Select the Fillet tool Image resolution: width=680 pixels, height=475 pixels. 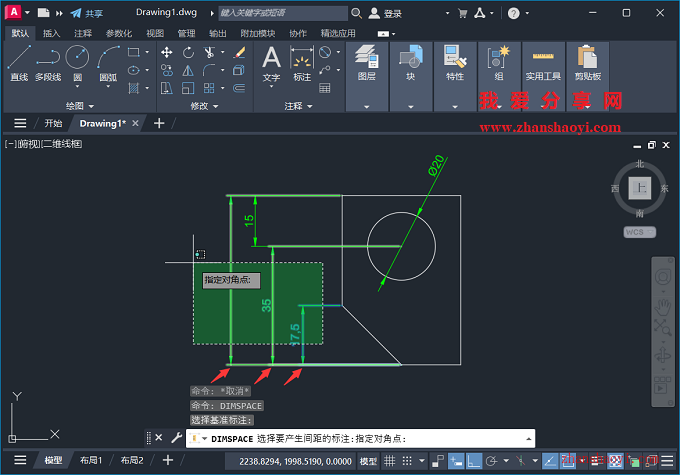(209, 70)
